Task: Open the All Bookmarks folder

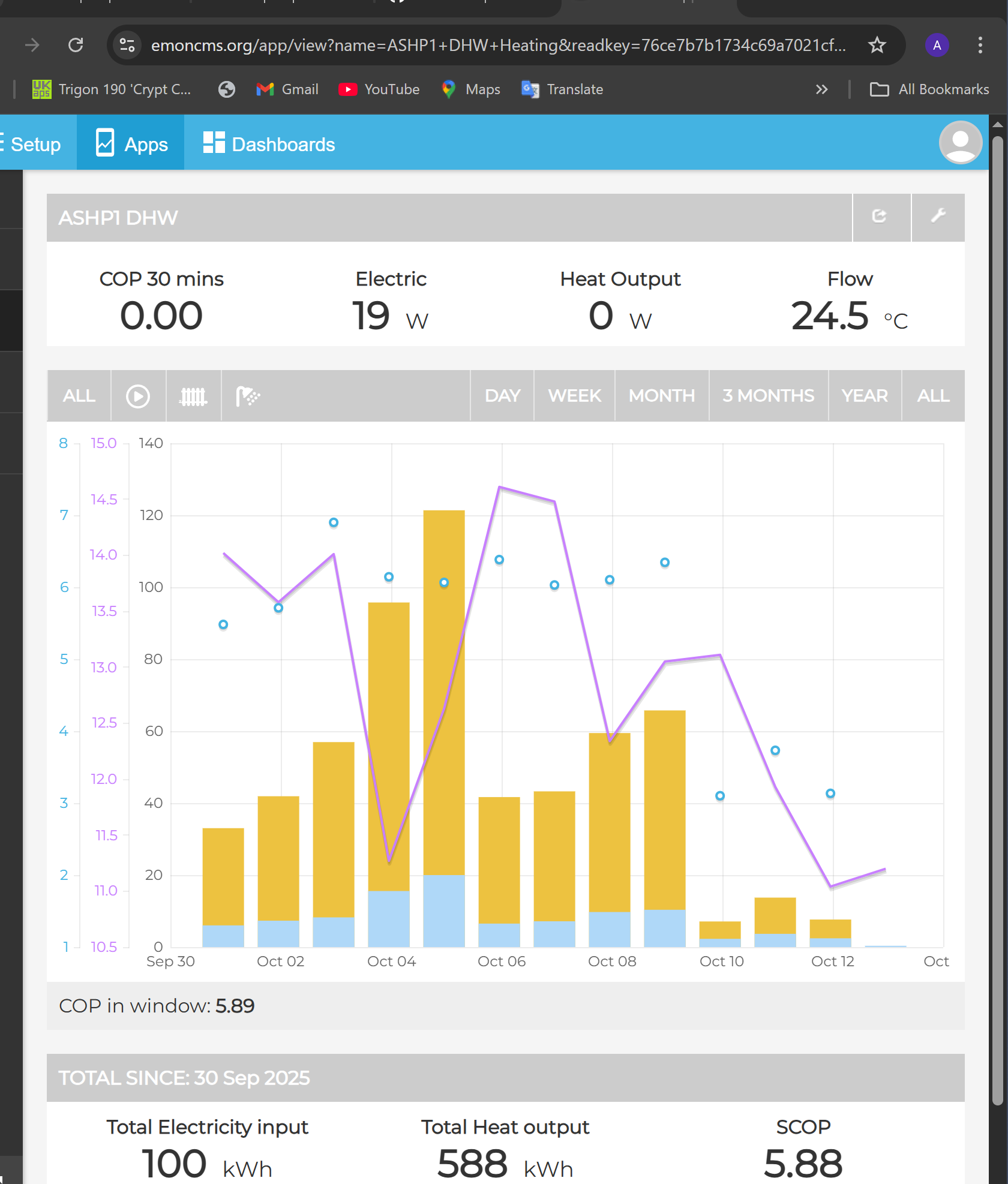Action: click(929, 89)
